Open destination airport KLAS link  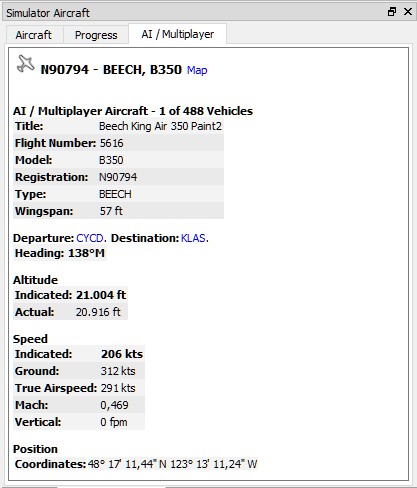point(193,238)
